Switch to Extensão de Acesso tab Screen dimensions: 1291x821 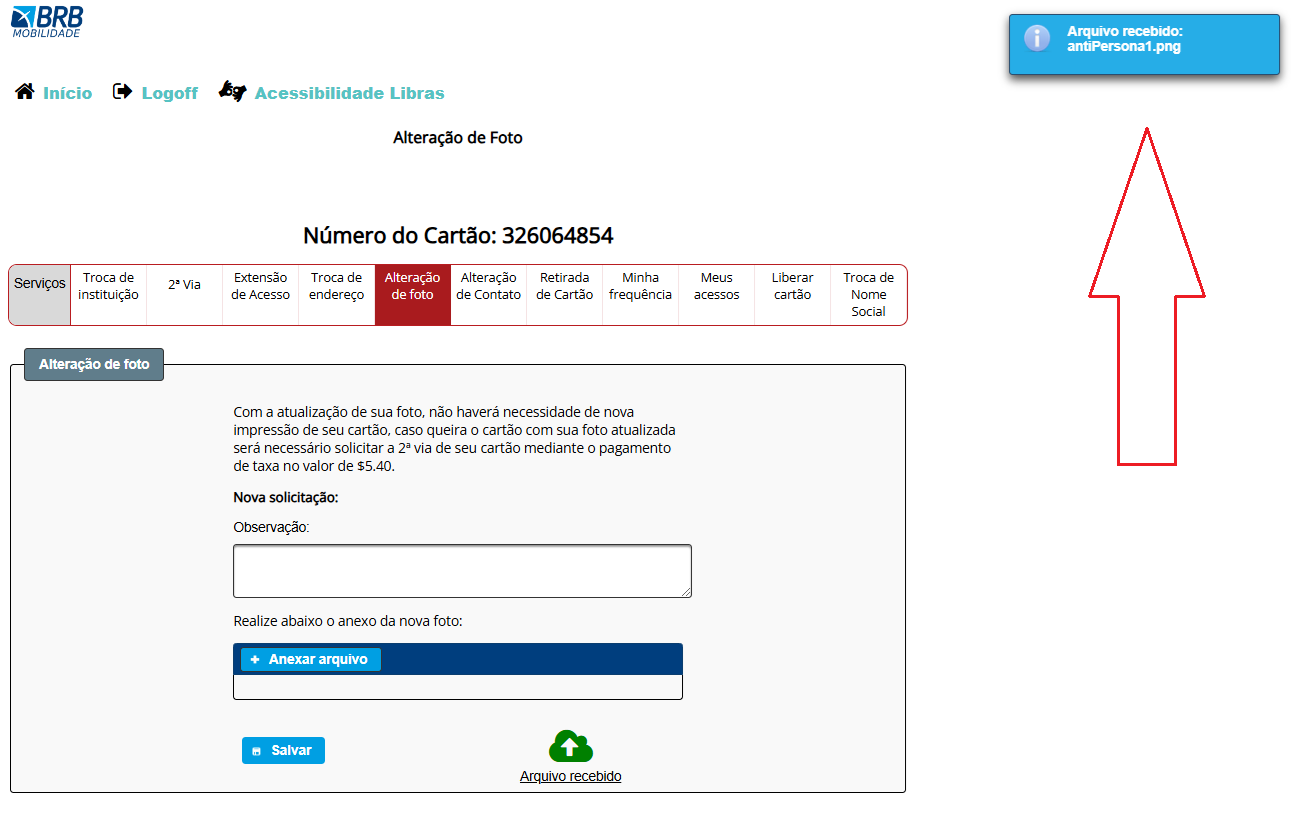(x=261, y=295)
